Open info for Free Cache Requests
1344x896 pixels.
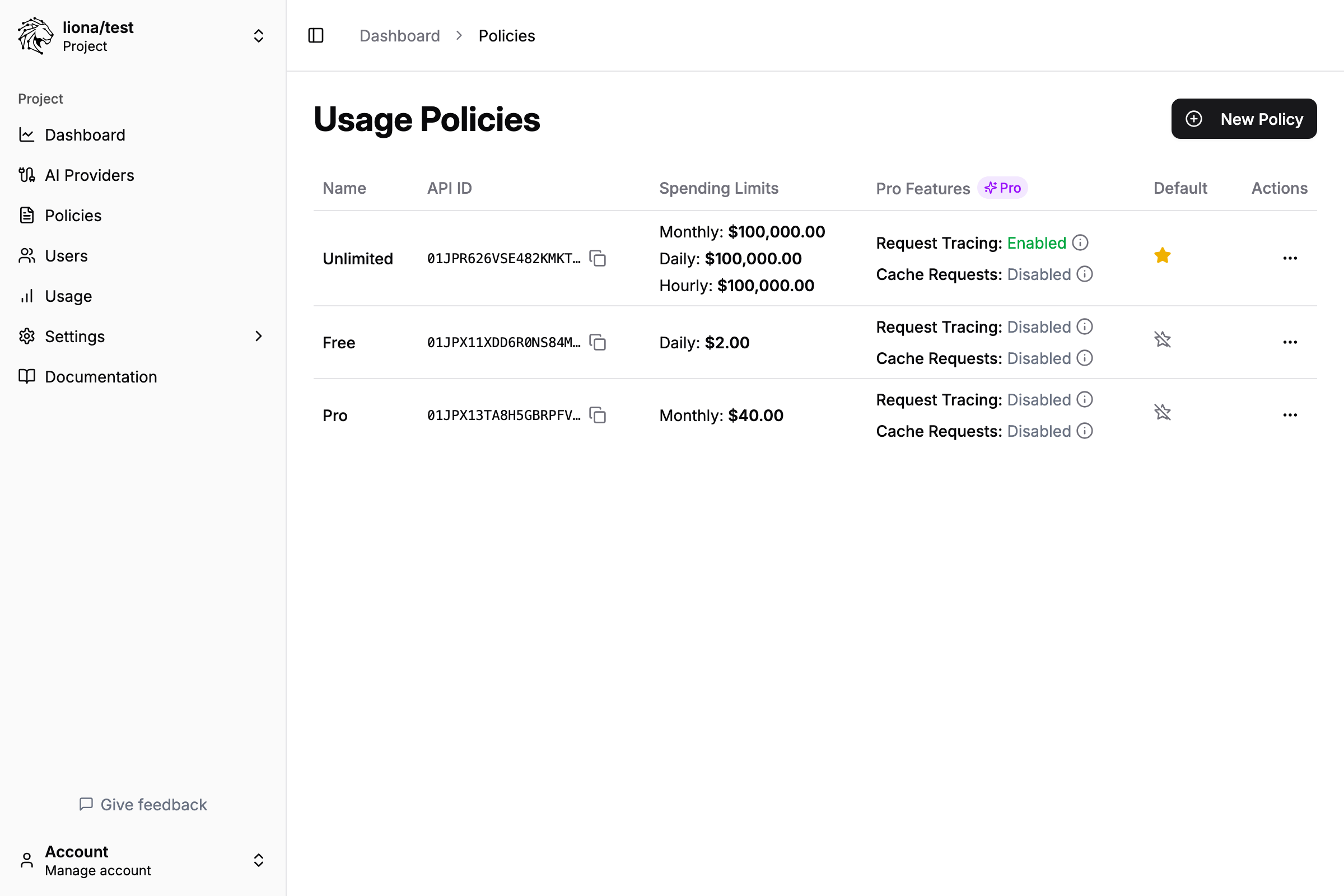tap(1084, 358)
